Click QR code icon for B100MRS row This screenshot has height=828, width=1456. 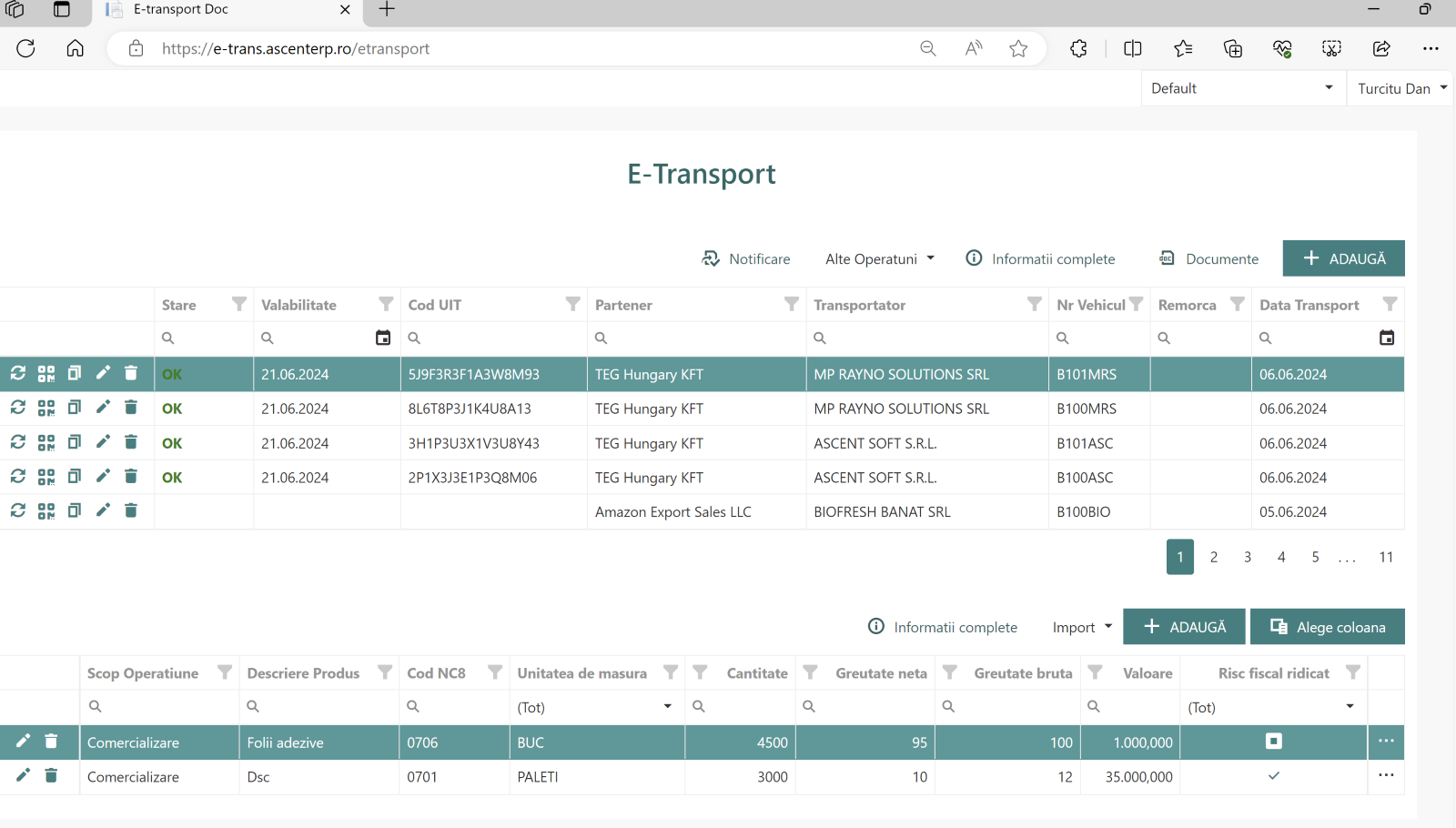click(46, 409)
